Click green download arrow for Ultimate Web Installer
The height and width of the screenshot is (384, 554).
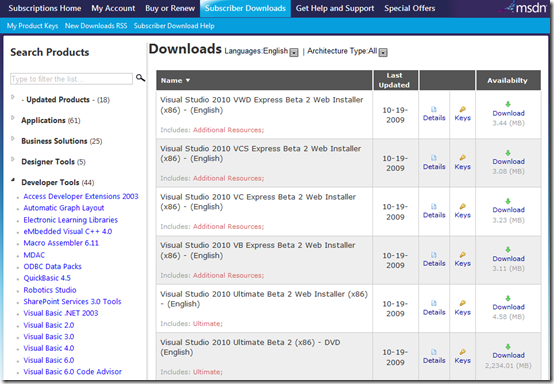click(508, 298)
